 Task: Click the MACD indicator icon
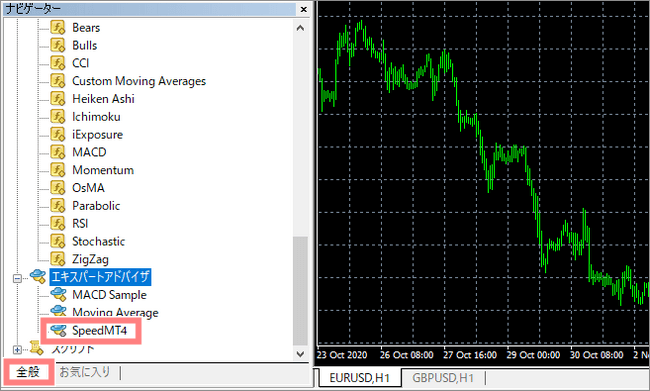(58, 152)
